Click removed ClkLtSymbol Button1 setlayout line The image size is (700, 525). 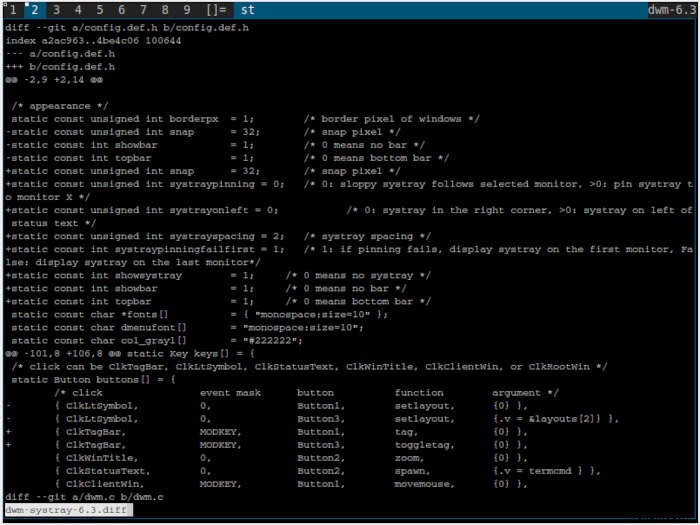pyautogui.click(x=267, y=406)
